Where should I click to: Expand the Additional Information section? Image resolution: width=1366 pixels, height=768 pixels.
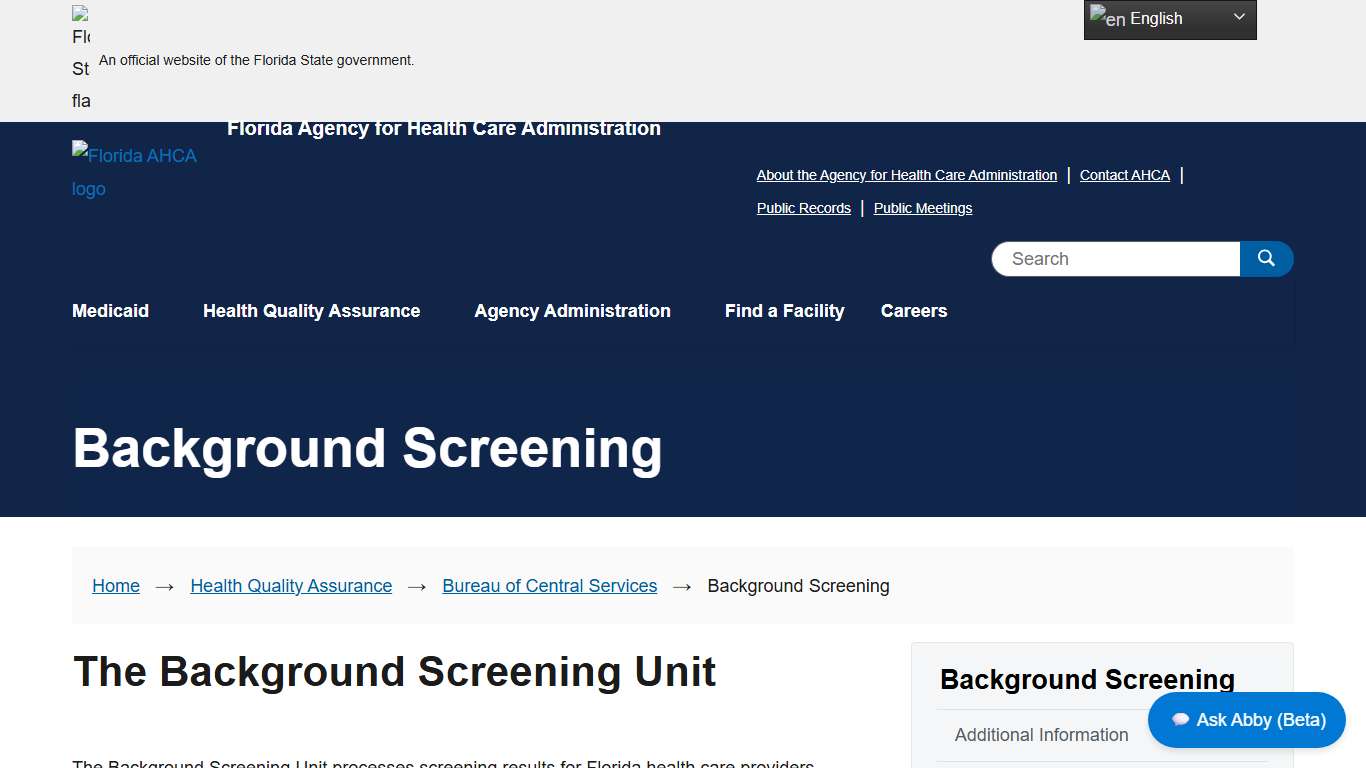tap(1041, 734)
